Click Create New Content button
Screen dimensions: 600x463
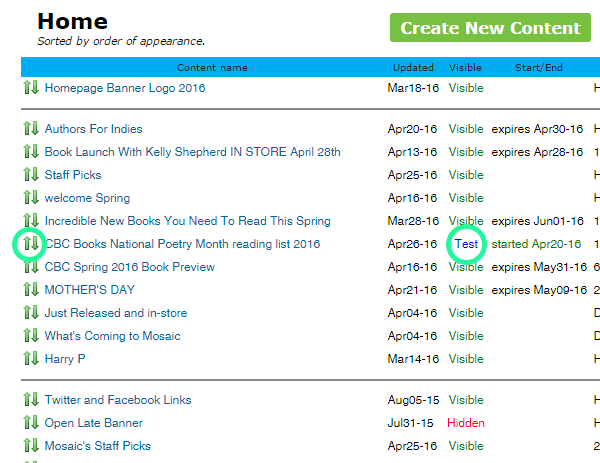click(490, 28)
